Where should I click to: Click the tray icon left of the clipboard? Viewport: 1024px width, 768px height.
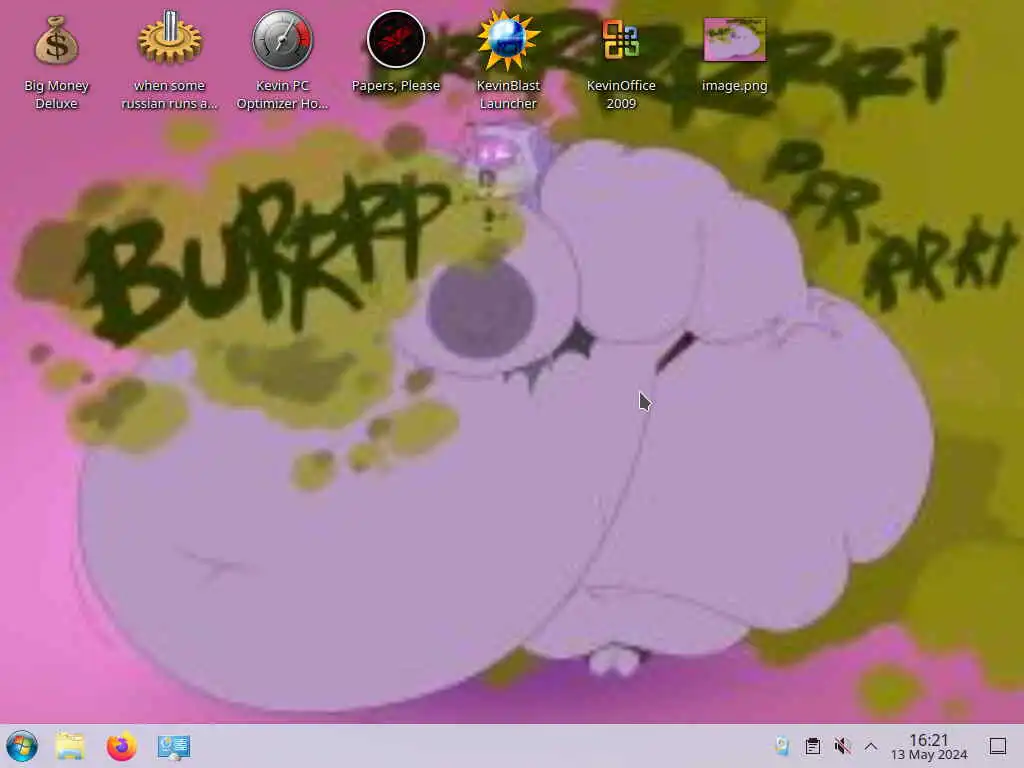point(782,746)
